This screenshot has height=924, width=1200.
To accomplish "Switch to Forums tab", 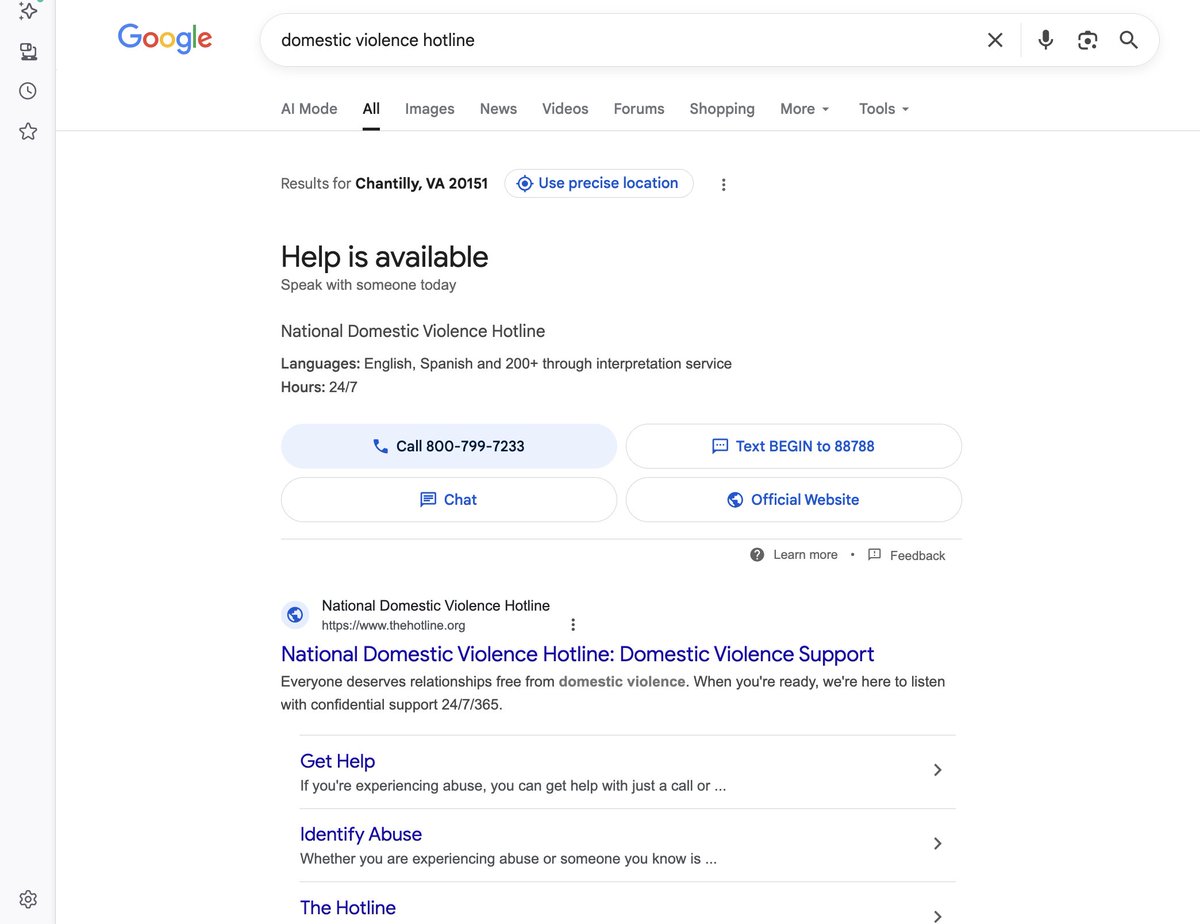I will [639, 109].
